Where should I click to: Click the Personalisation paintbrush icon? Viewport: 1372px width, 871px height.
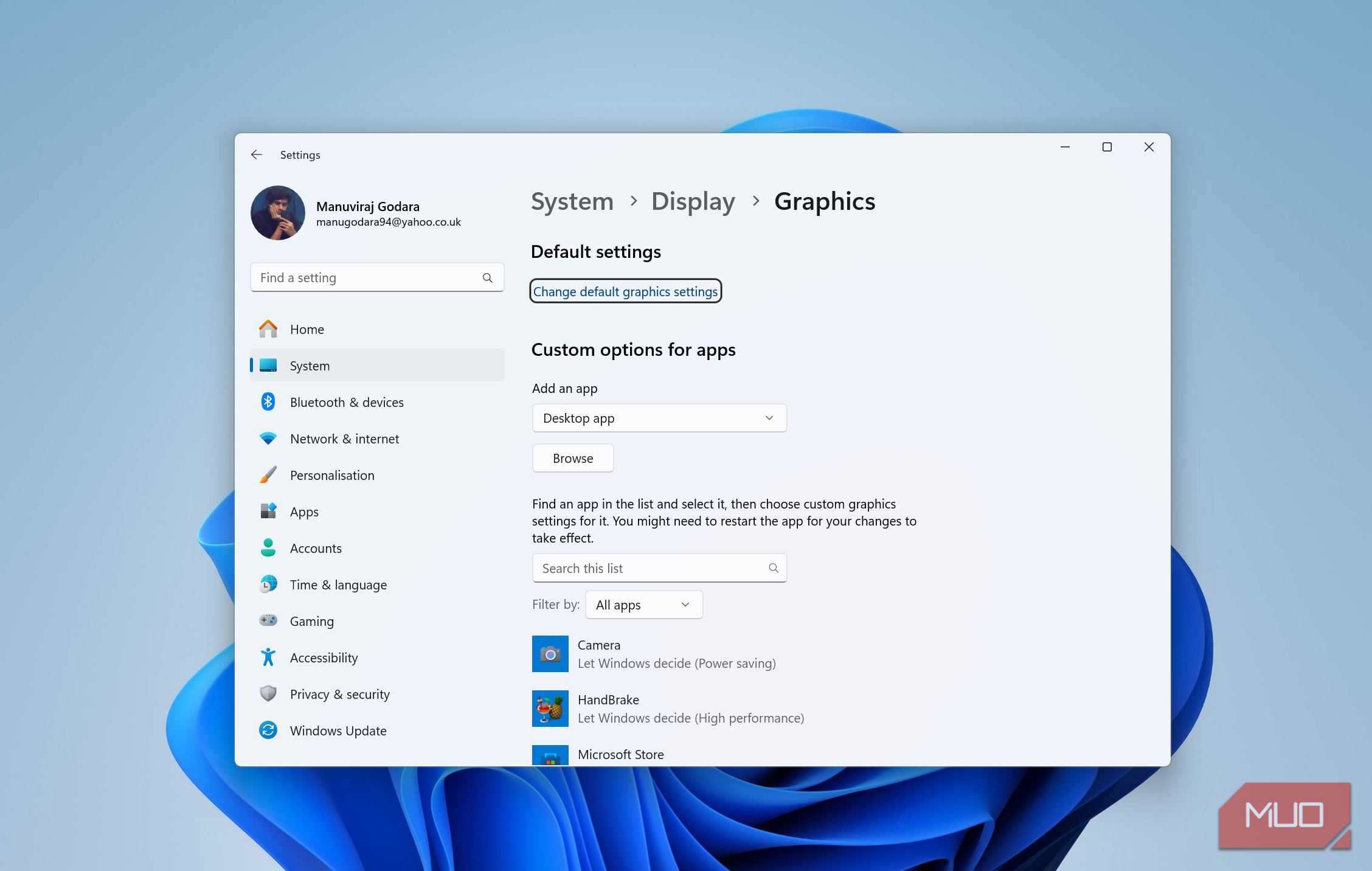click(268, 475)
